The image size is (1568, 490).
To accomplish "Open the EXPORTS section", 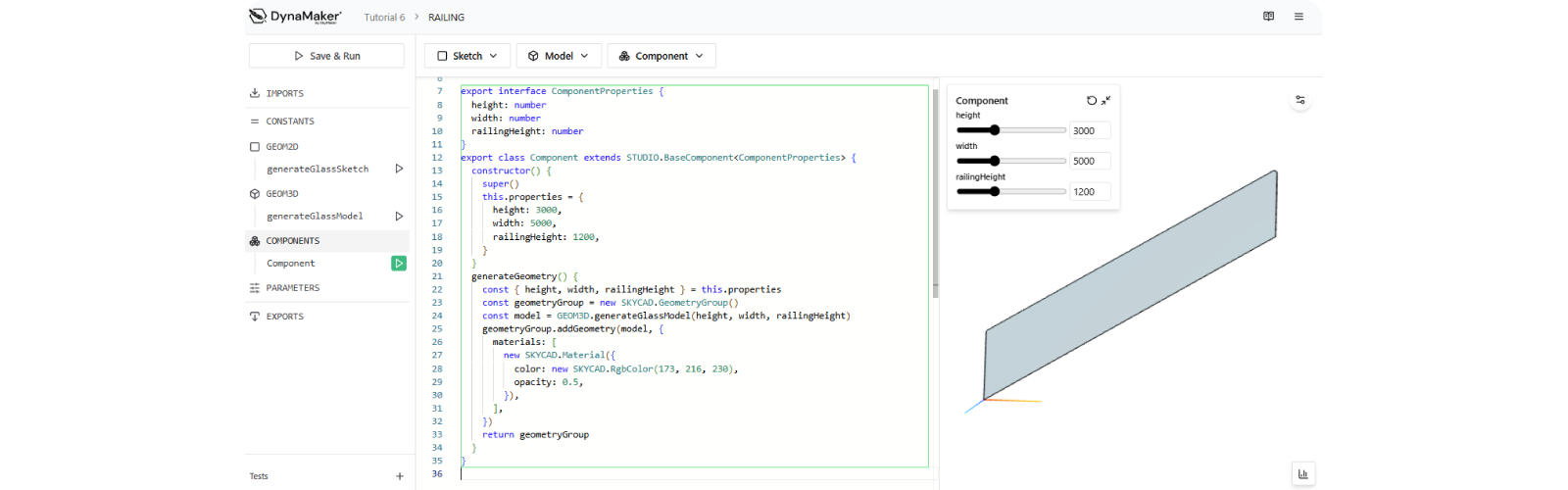I will click(285, 317).
